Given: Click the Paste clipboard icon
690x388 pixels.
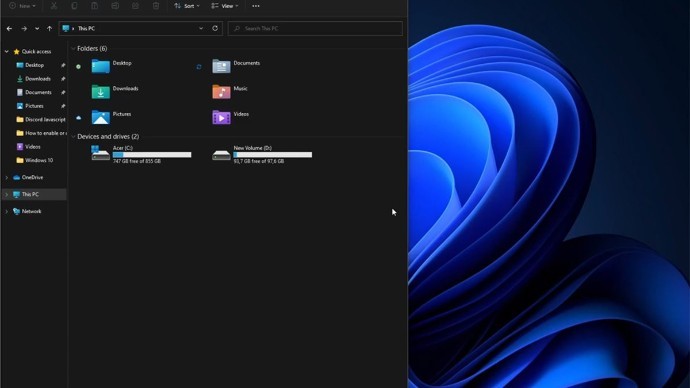Looking at the screenshot, I should (x=95, y=6).
